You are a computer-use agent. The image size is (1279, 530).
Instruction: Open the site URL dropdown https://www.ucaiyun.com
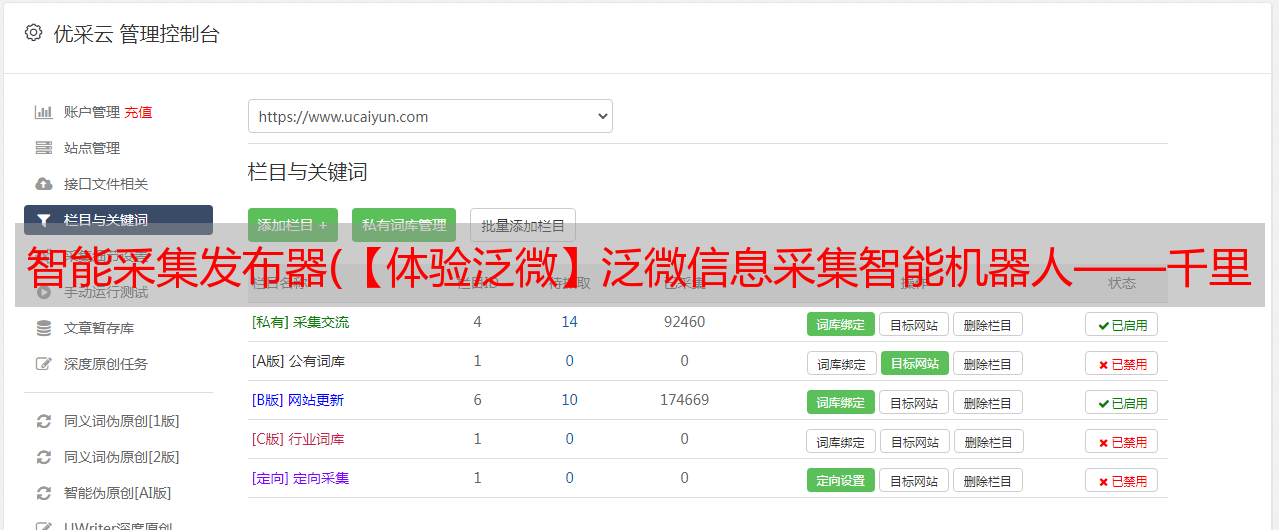(x=430, y=116)
